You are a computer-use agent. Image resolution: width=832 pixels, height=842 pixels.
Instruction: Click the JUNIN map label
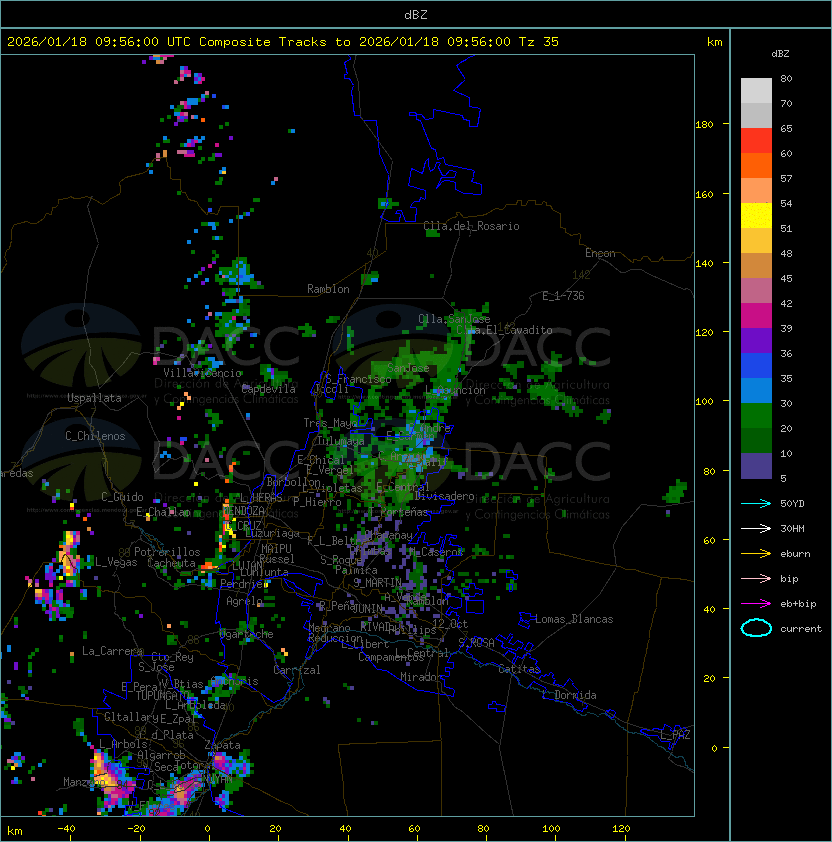368,608
